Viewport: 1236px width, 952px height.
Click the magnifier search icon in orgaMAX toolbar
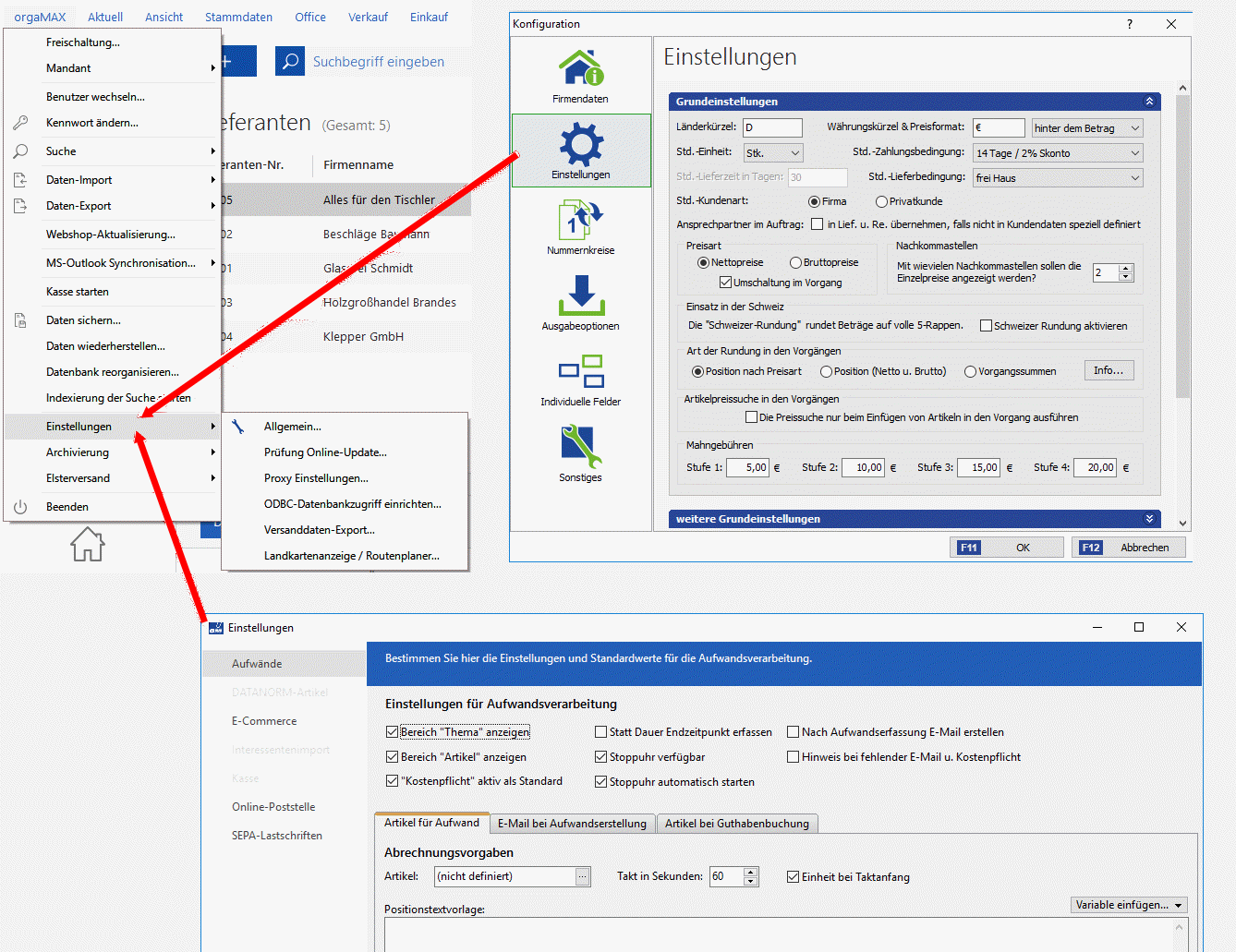290,61
